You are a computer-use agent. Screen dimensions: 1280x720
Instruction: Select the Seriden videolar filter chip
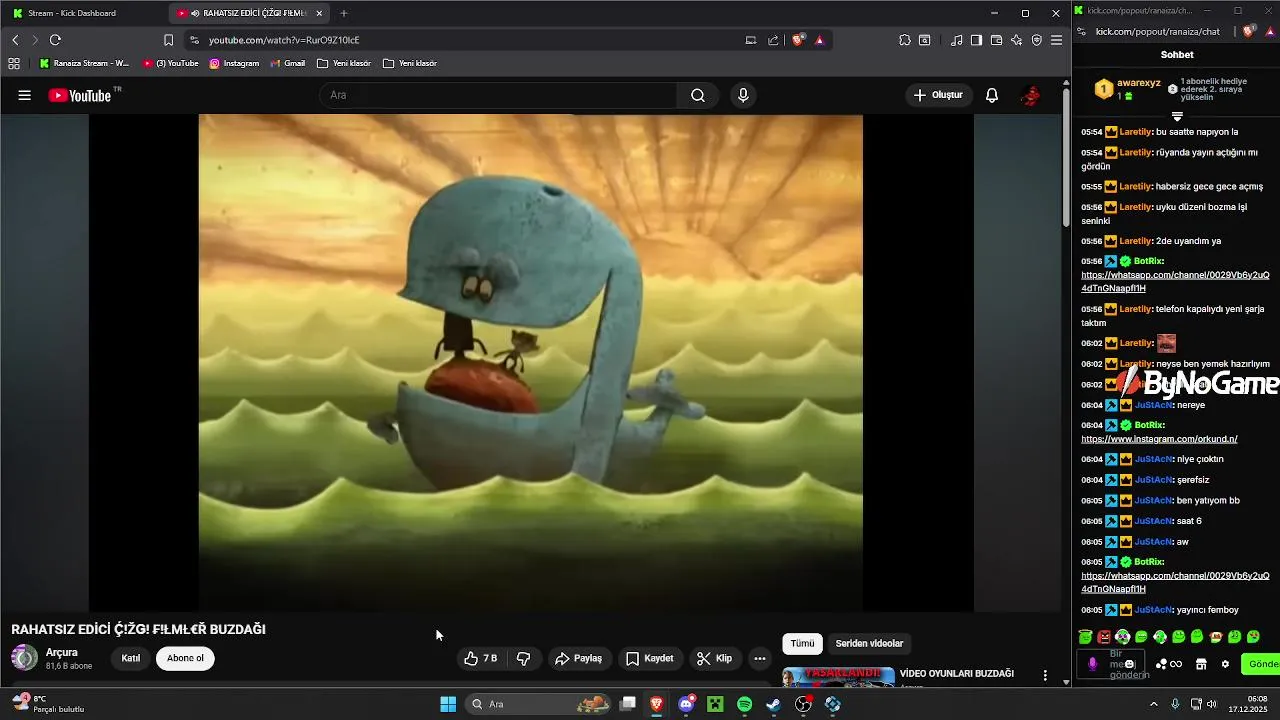[x=869, y=643]
